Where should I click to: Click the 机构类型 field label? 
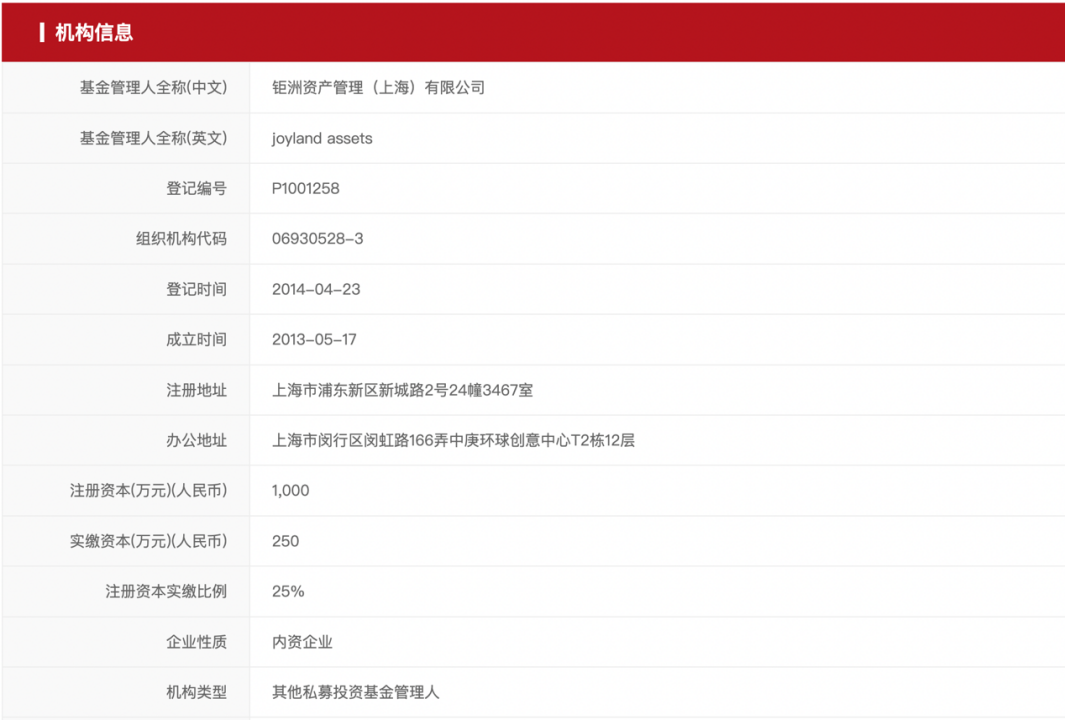(x=196, y=692)
